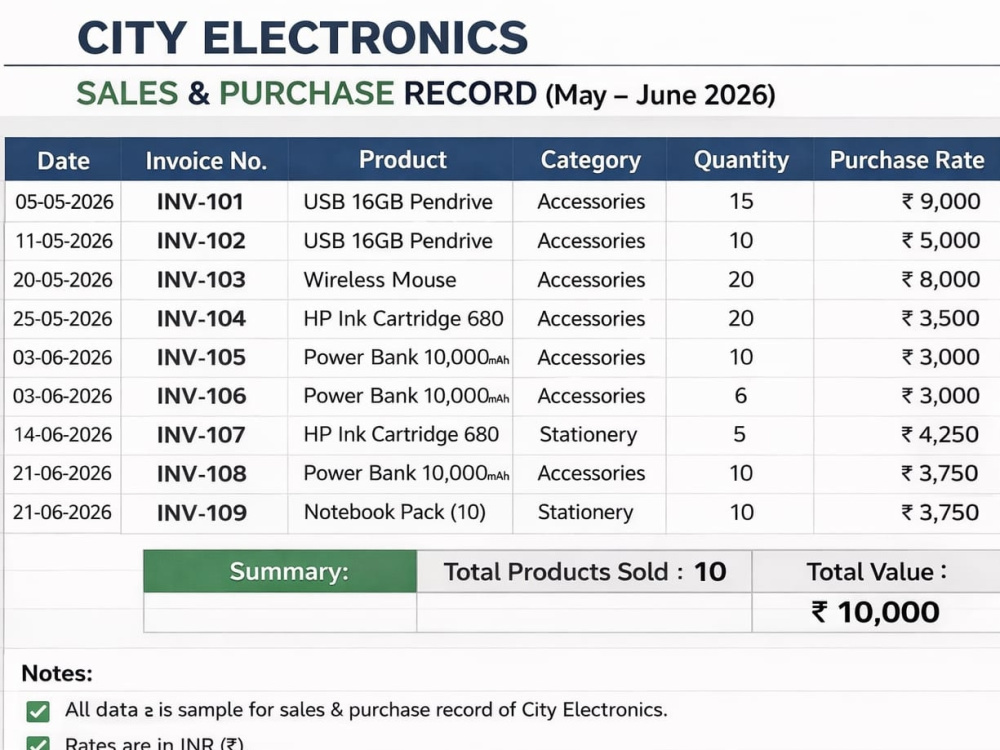Click the second green checkmark by Rates note
The height and width of the screenshot is (750, 1000).
pyautogui.click(x=38, y=744)
